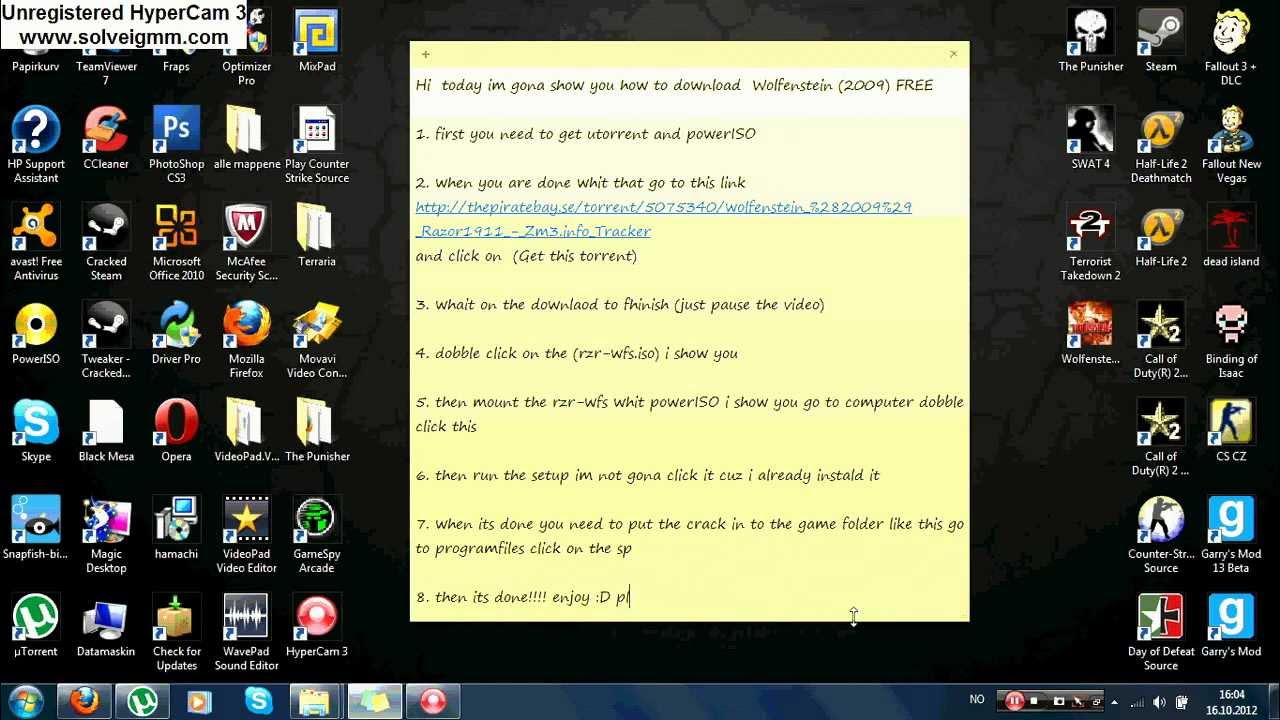Image resolution: width=1280 pixels, height=720 pixels.
Task: Select the Tweaker - Cracked shortcut
Action: tap(106, 340)
